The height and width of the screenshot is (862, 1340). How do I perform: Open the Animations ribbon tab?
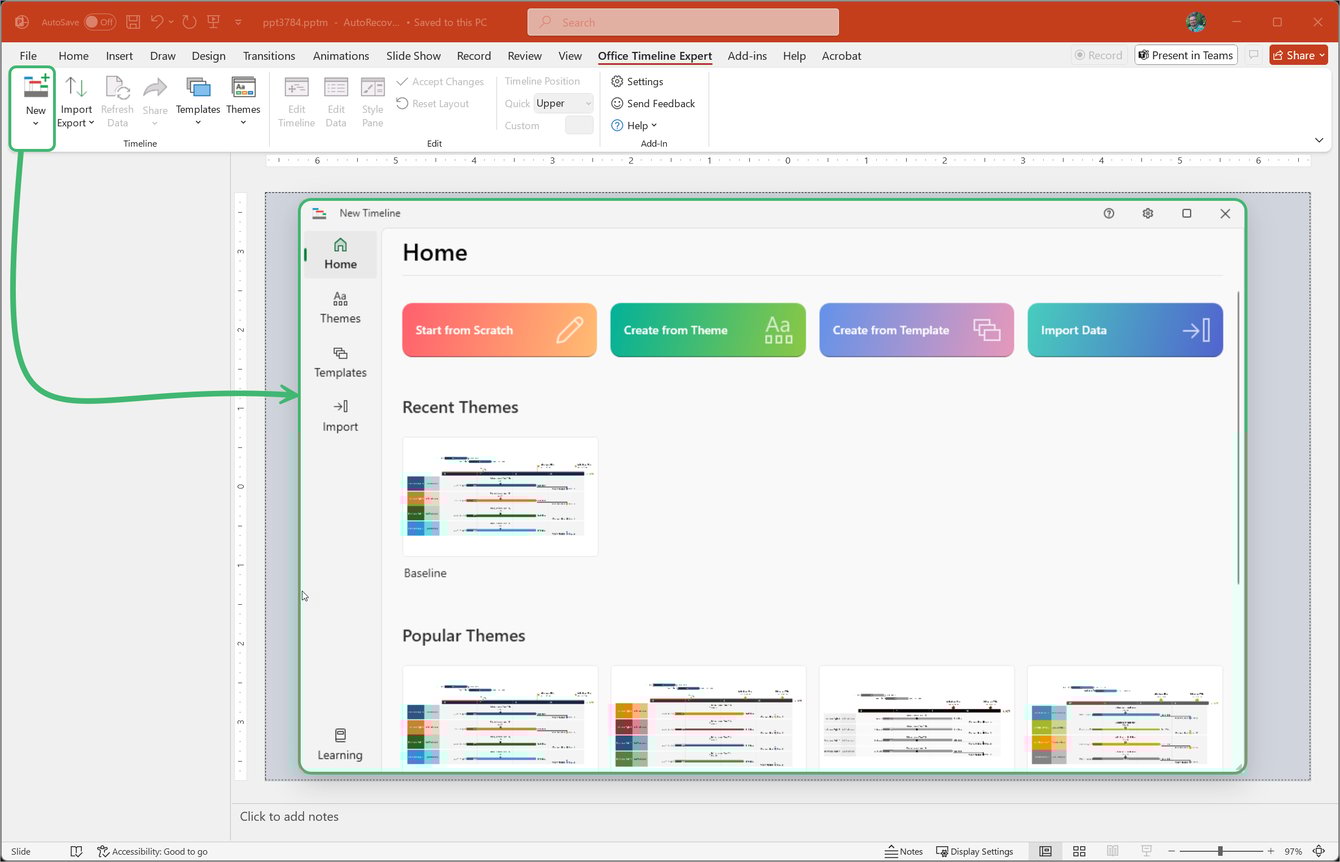point(341,56)
